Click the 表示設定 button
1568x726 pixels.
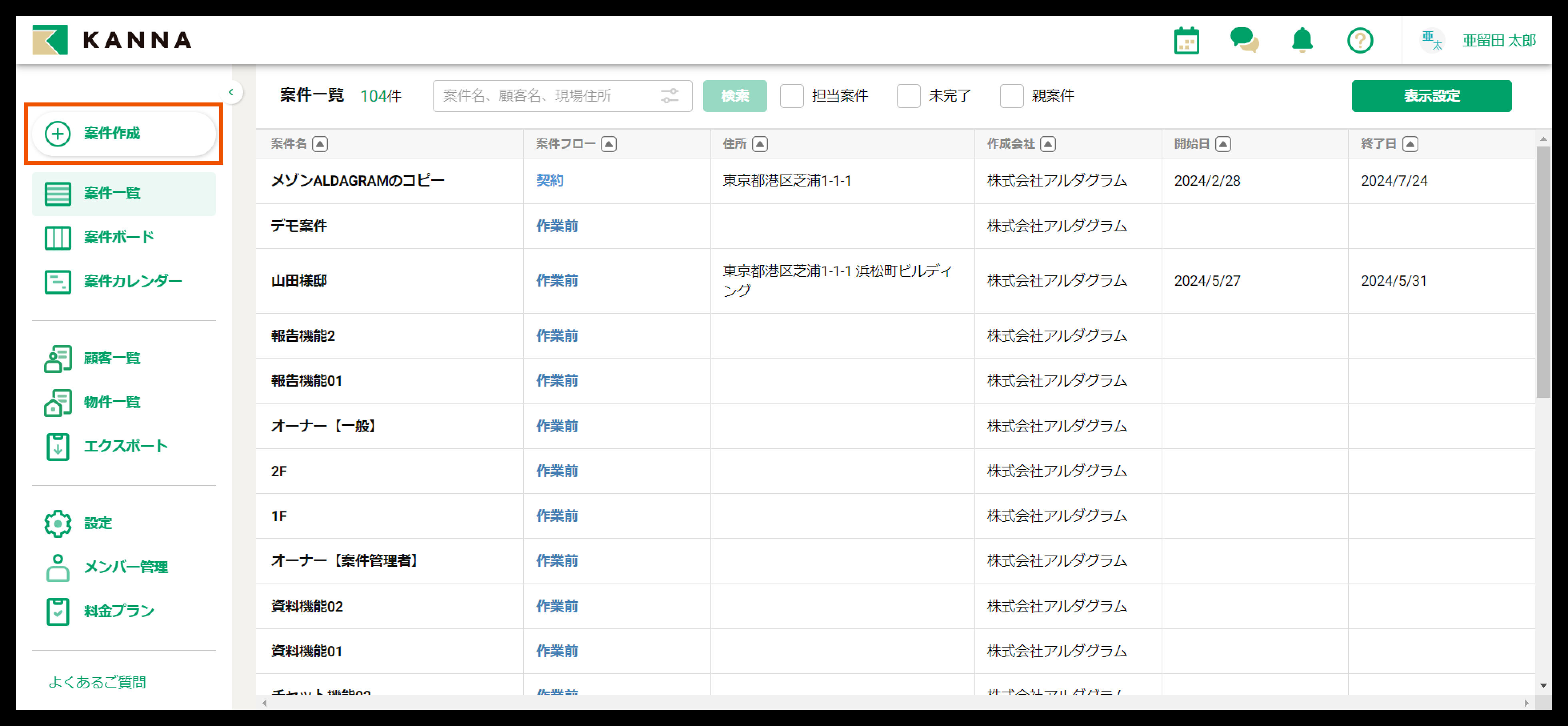pyautogui.click(x=1432, y=96)
